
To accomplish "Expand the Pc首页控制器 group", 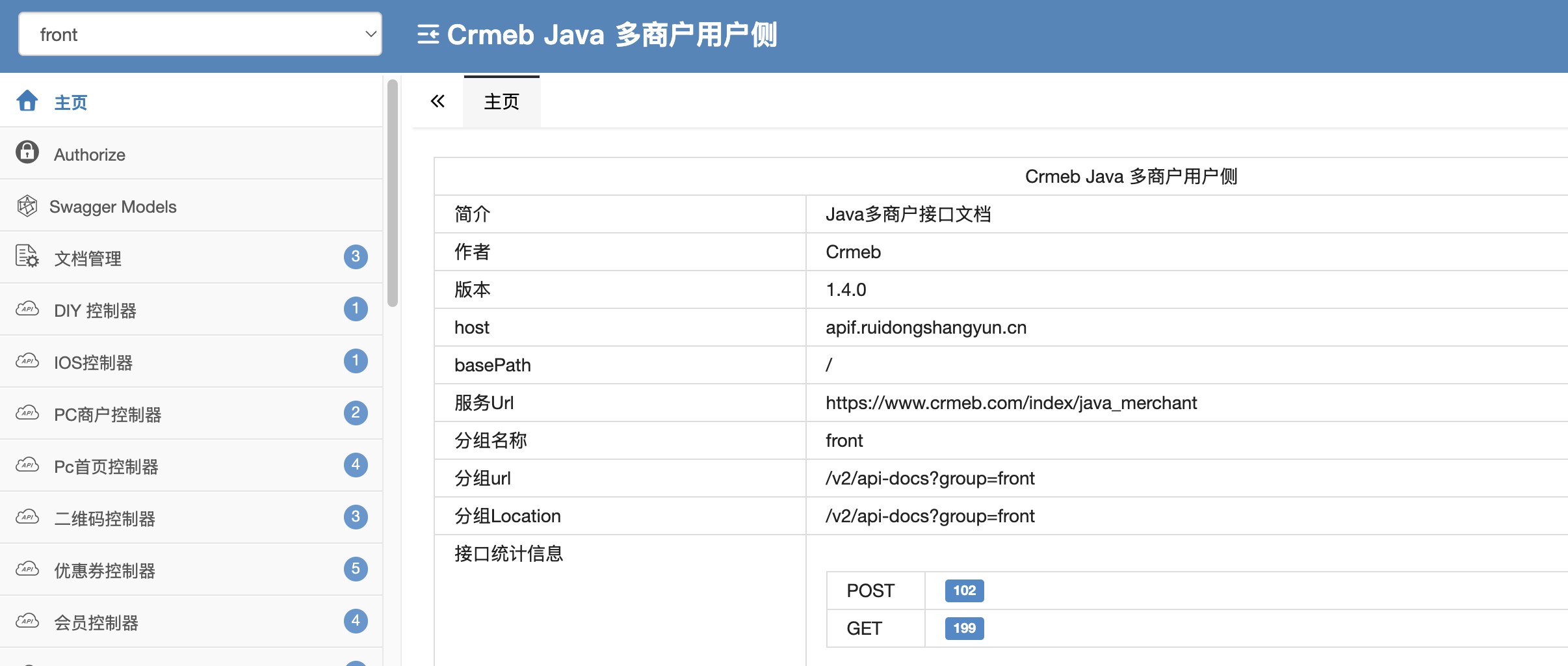I will 191,466.
